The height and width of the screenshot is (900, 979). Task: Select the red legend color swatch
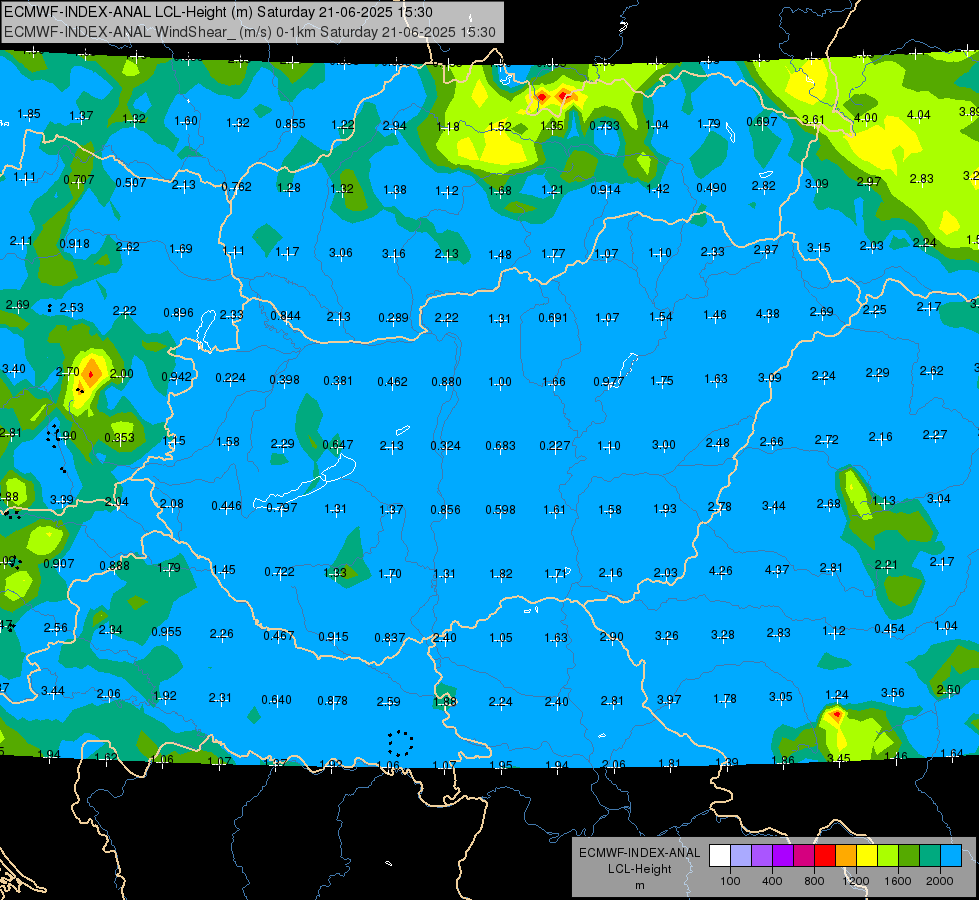pyautogui.click(x=825, y=855)
